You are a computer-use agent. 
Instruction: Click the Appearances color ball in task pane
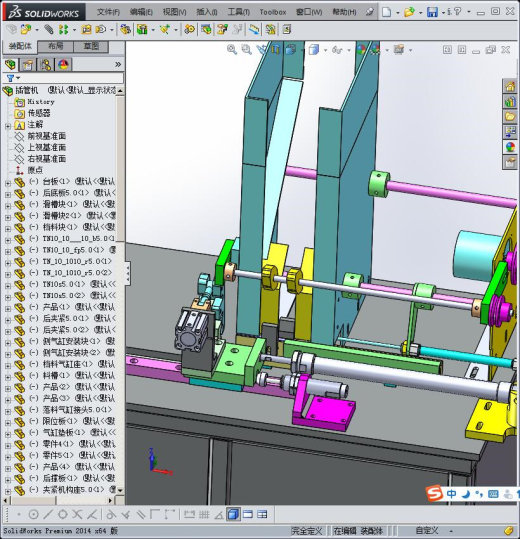coord(510,147)
